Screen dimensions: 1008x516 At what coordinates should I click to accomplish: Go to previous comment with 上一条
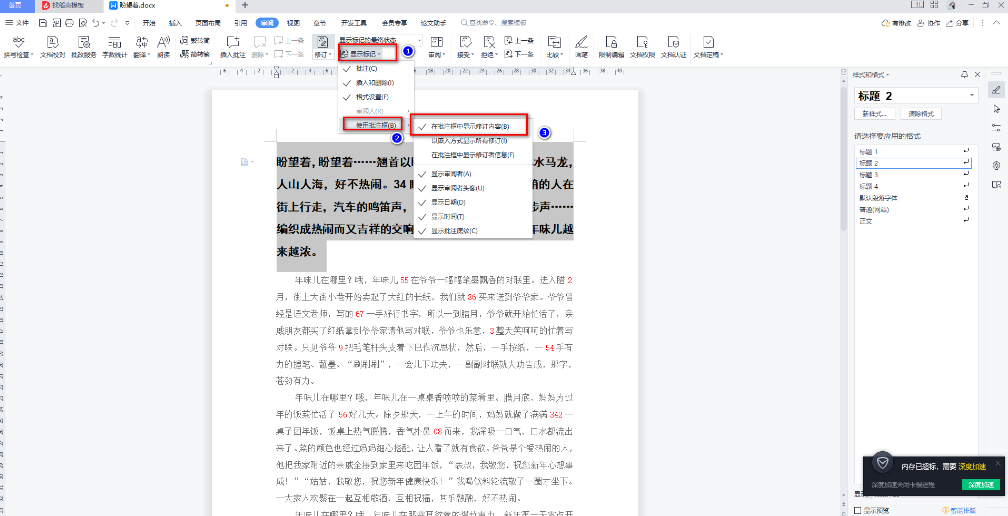tap(287, 40)
